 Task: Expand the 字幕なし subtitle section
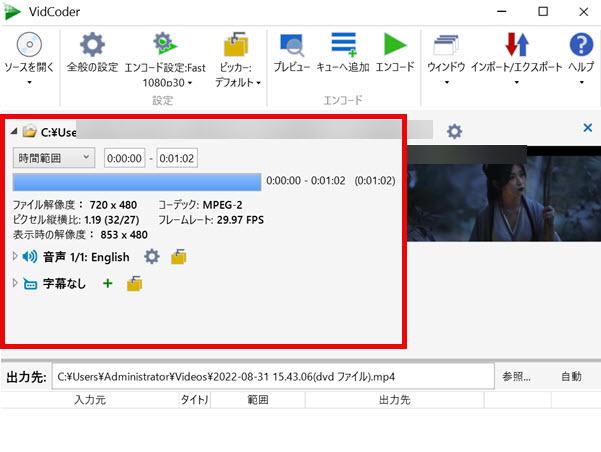[15, 284]
